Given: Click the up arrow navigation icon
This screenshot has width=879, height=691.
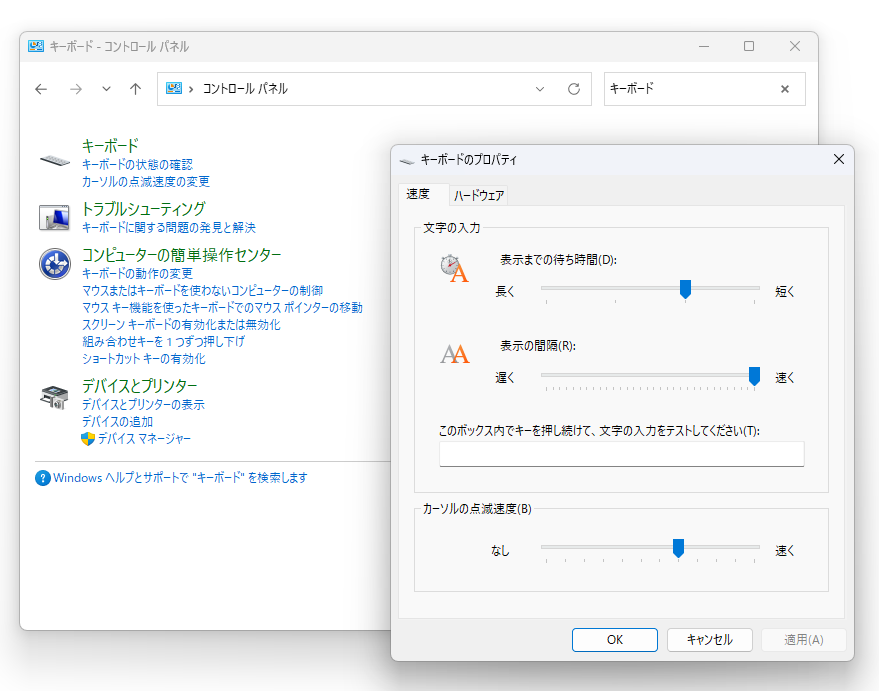Looking at the screenshot, I should coord(135,89).
